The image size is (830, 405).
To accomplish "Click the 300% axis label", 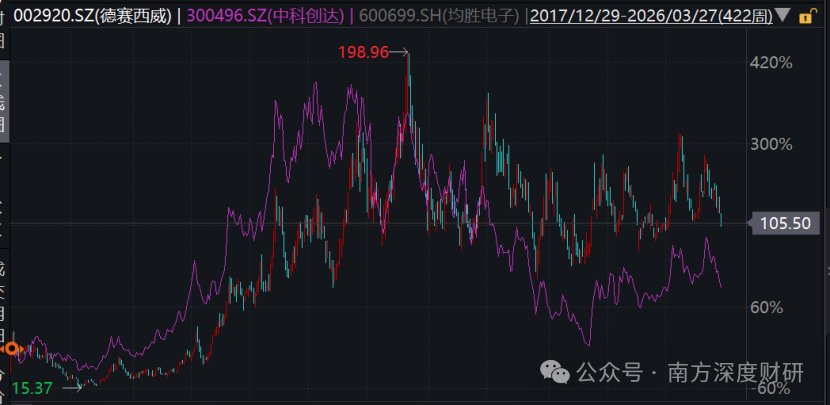I will click(771, 144).
